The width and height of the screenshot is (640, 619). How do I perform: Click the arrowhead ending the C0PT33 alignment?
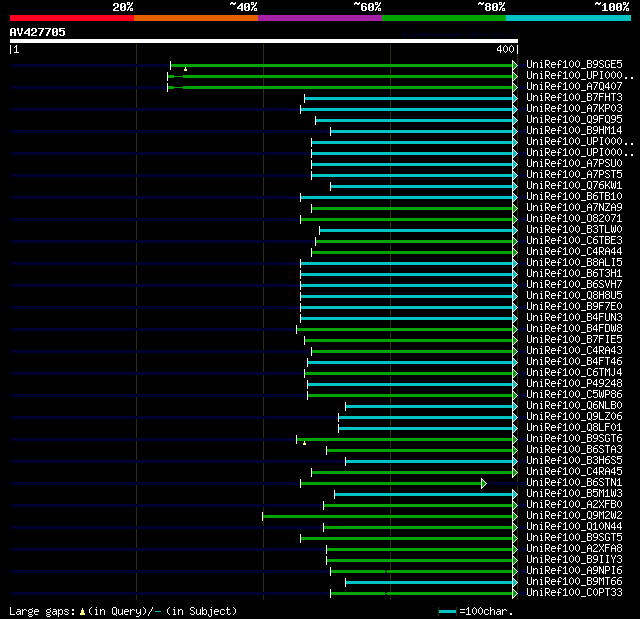coord(515,593)
